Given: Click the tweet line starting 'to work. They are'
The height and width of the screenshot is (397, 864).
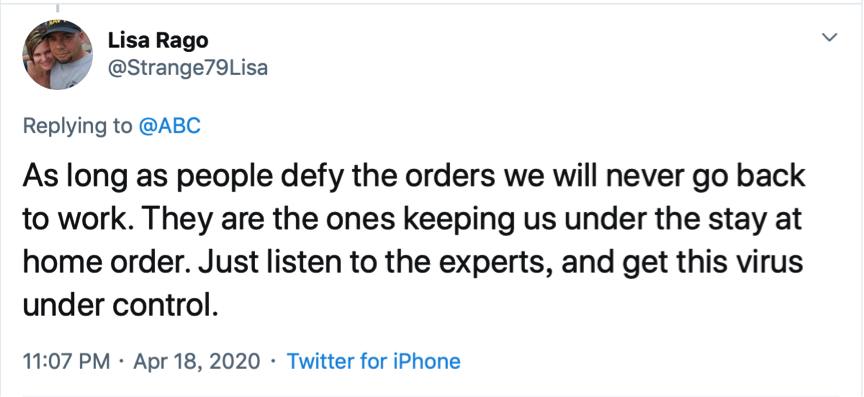Looking at the screenshot, I should 412,219.
